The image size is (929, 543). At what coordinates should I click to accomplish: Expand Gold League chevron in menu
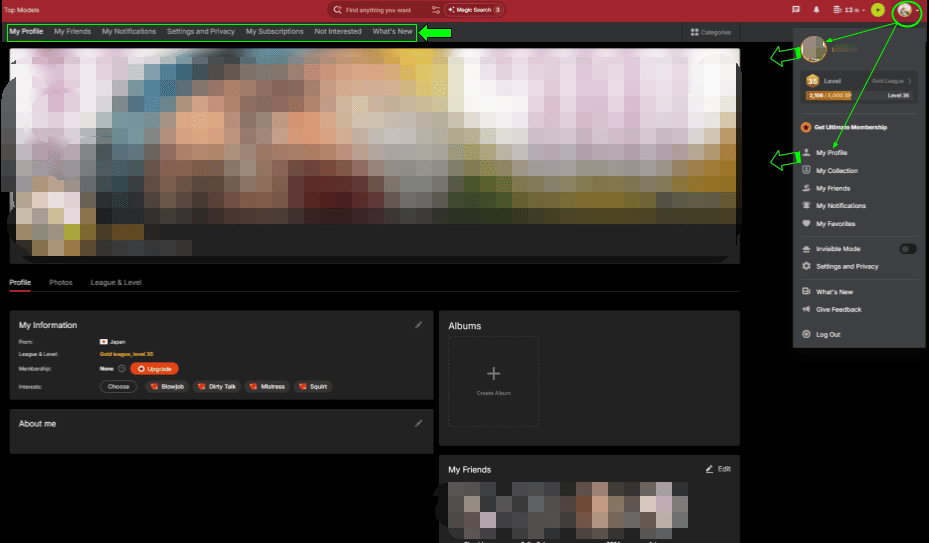(x=909, y=81)
